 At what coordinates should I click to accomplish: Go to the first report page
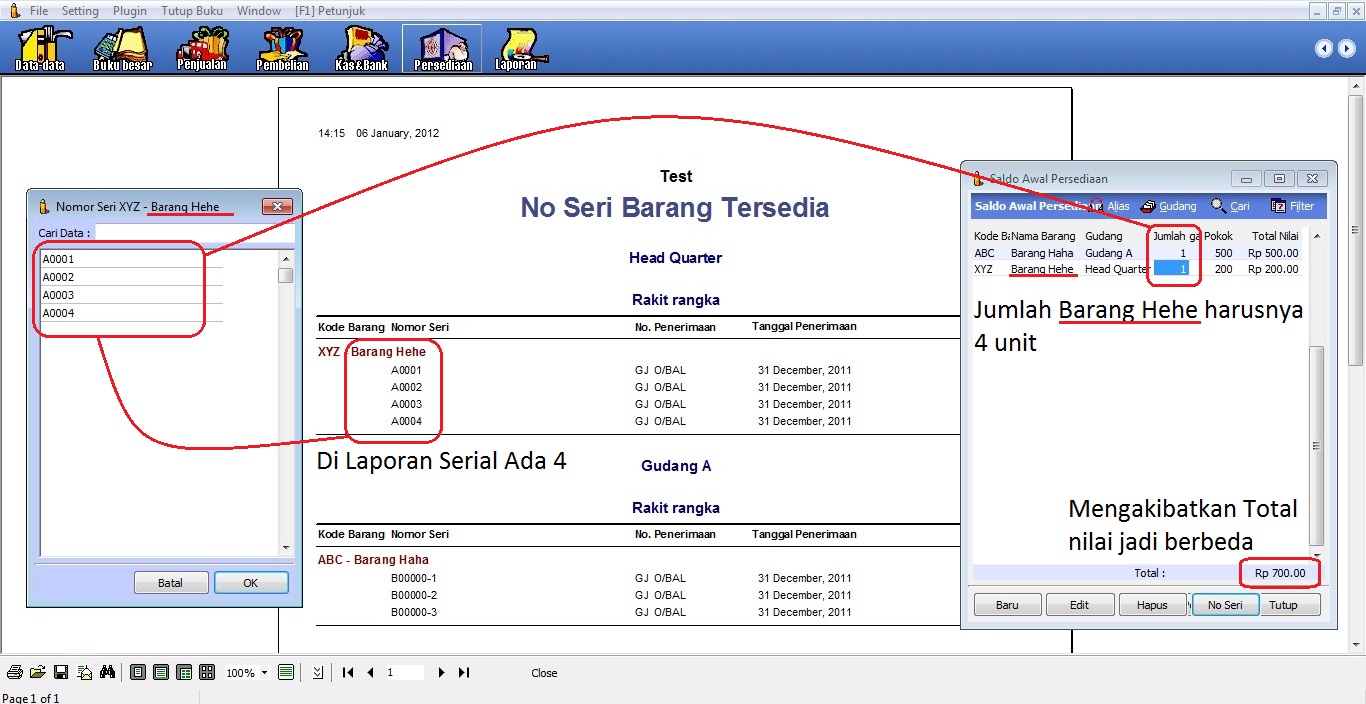pos(348,673)
